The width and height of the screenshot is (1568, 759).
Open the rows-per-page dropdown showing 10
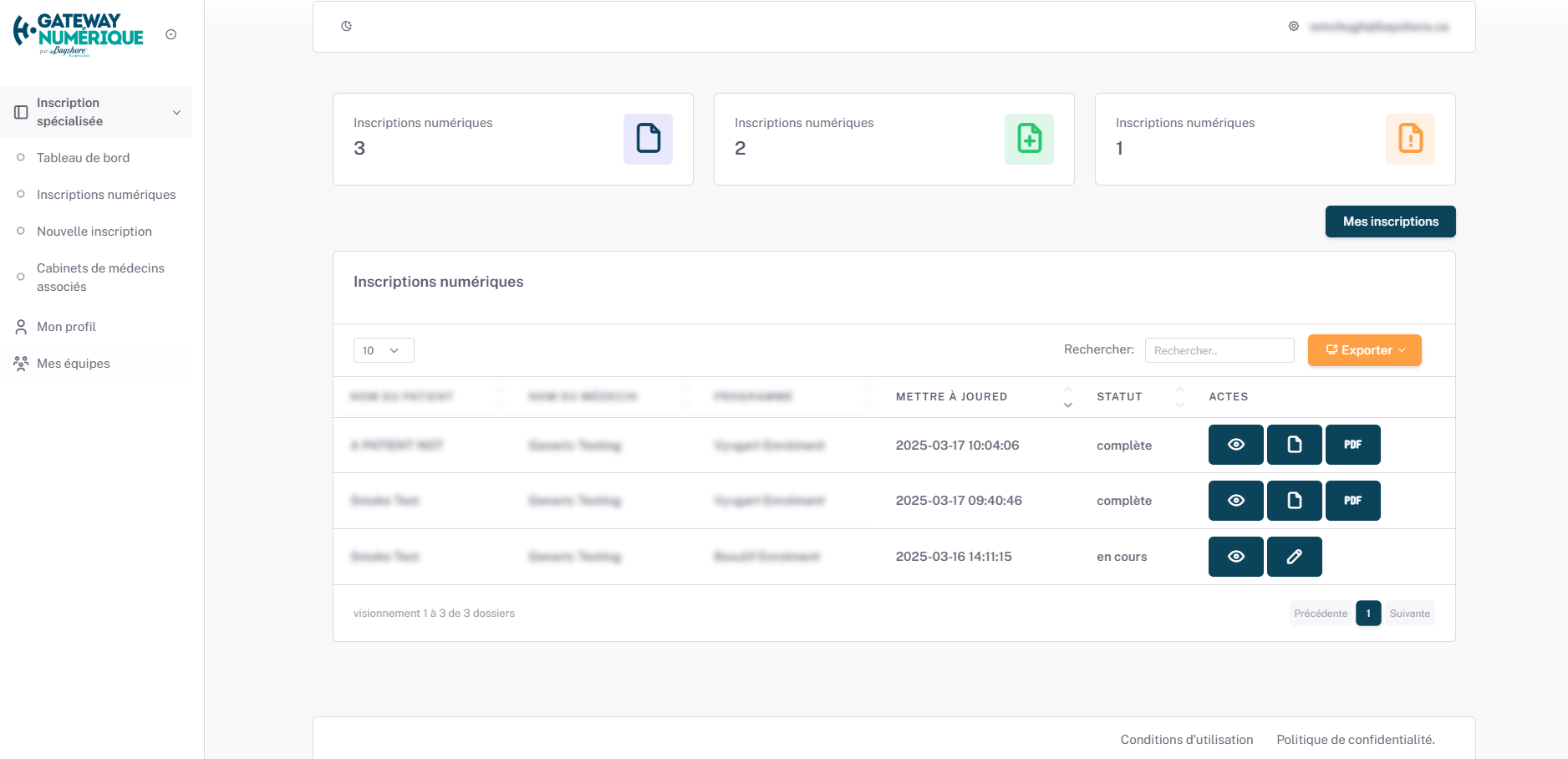(x=384, y=350)
